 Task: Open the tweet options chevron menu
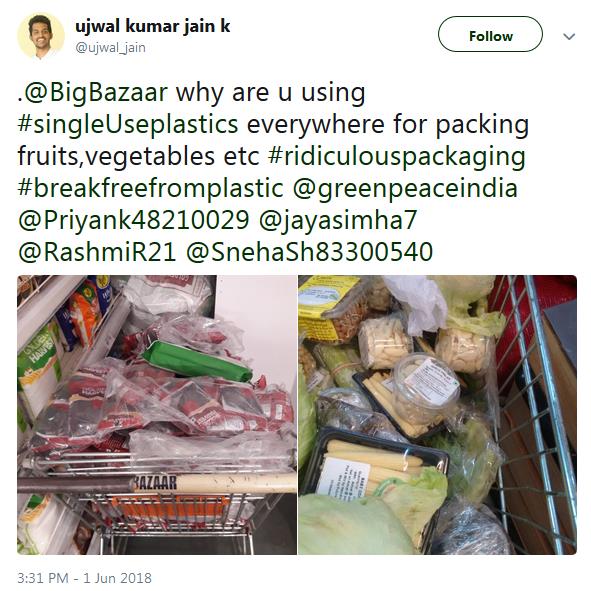point(569,36)
